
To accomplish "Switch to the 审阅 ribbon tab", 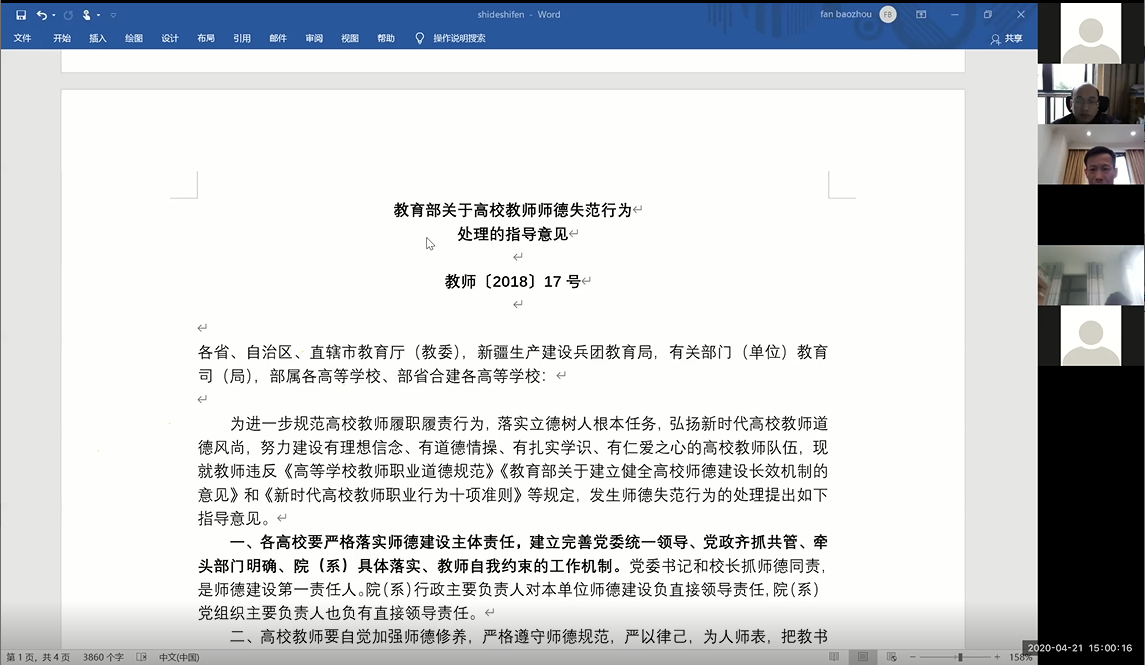I will point(314,38).
